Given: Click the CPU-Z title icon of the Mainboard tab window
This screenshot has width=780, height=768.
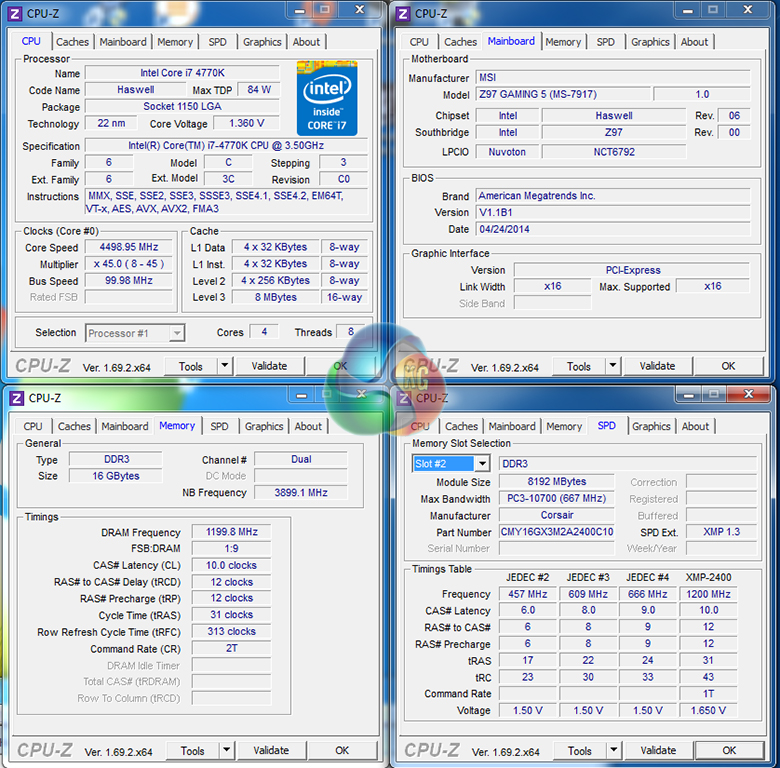Looking at the screenshot, I should point(403,13).
